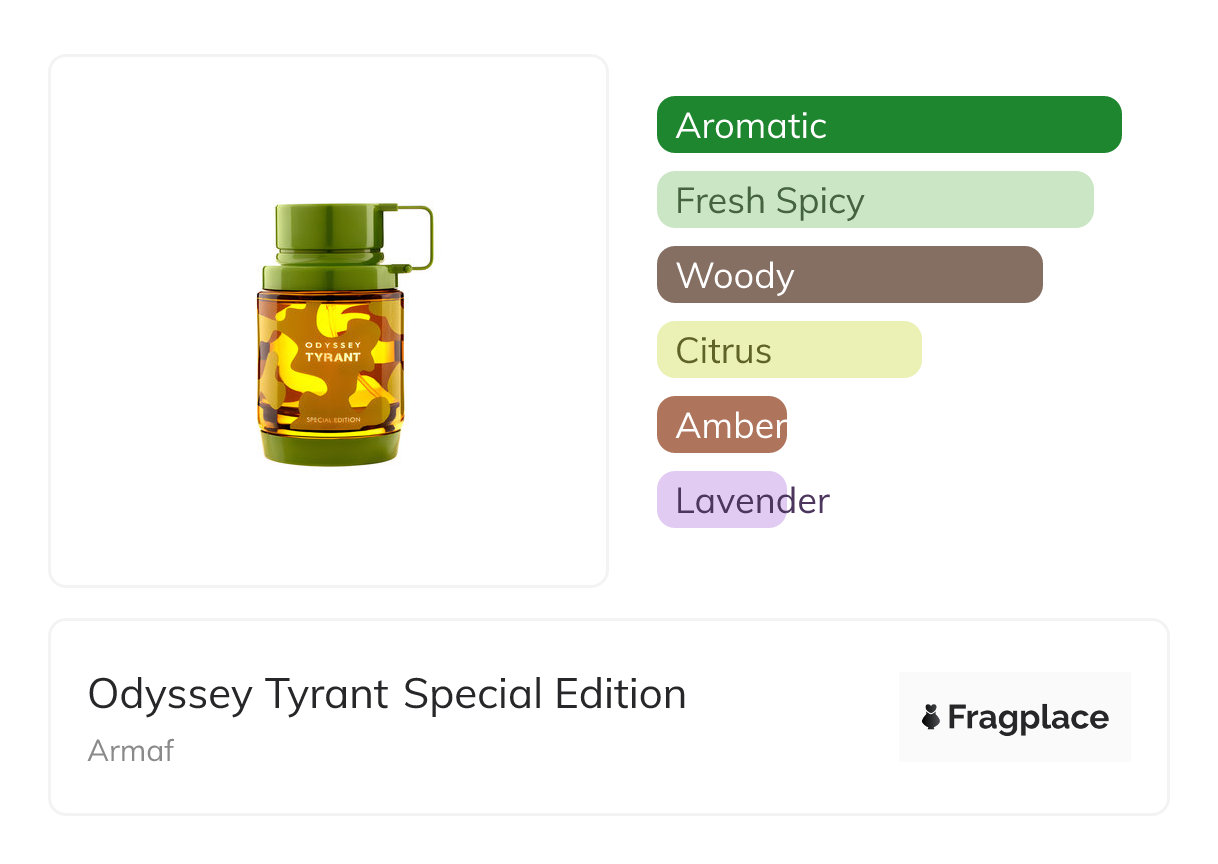Select the Aromatic accord bar

tap(888, 125)
